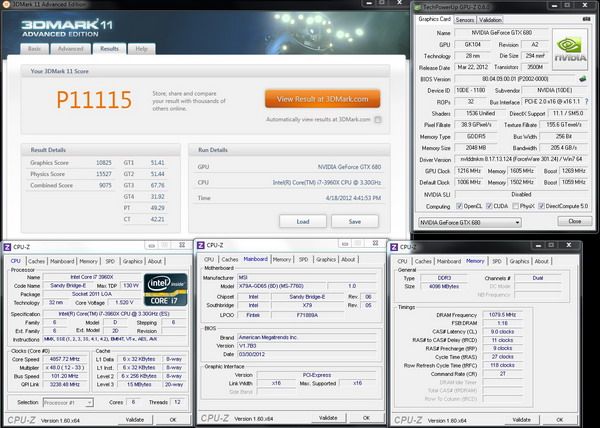The width and height of the screenshot is (600, 428).
Task: Open CPU tab in middle CPU-Z window
Action: point(209,259)
